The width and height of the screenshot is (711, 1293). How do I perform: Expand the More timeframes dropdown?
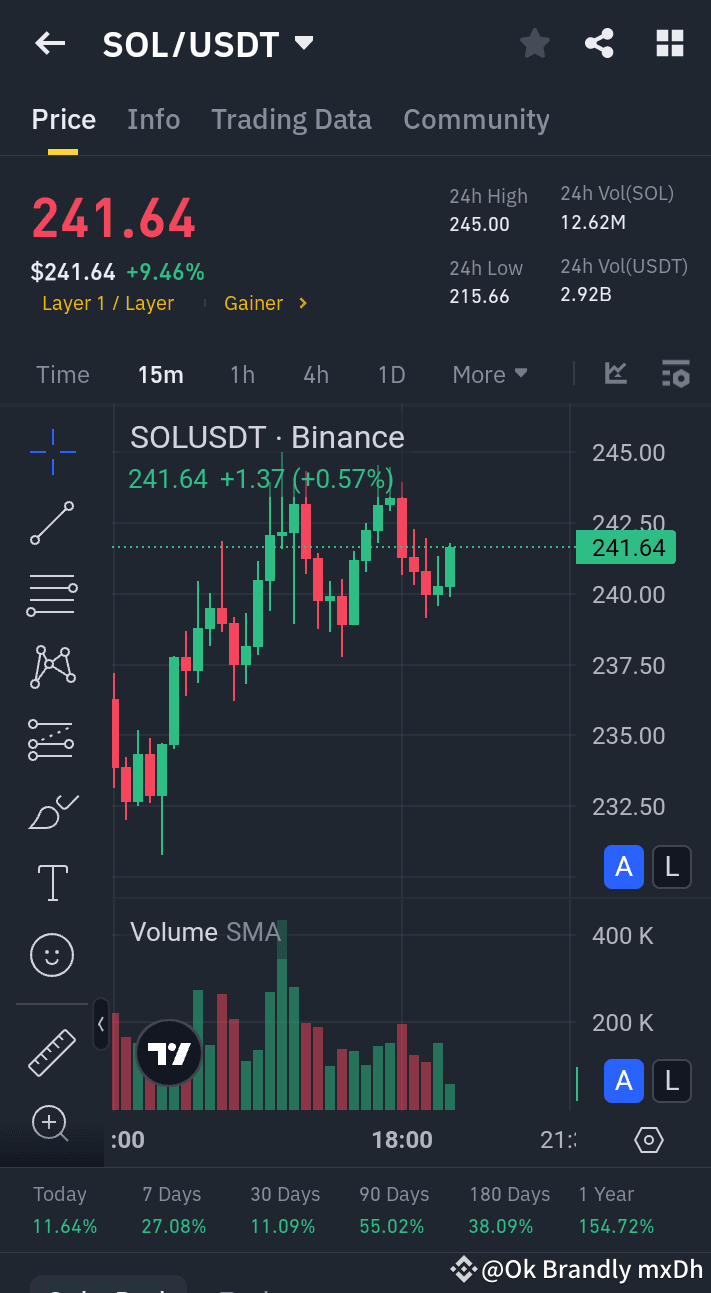(x=489, y=373)
